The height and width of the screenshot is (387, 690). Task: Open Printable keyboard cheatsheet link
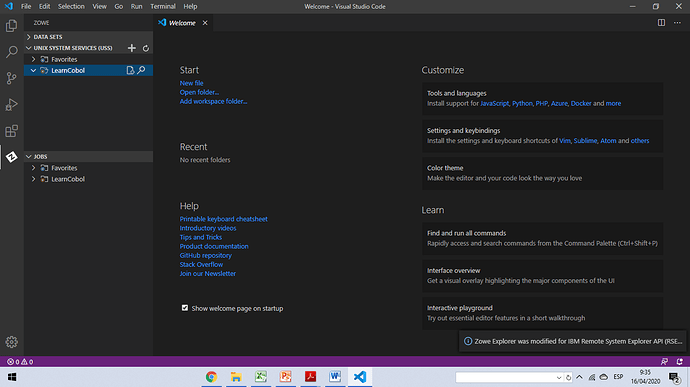click(x=224, y=219)
